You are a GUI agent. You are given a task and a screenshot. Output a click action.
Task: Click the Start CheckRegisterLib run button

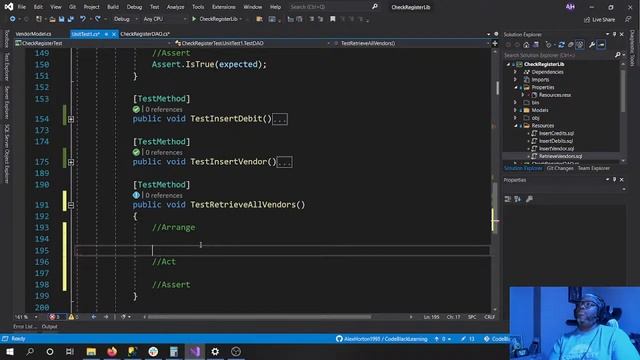[x=216, y=19]
